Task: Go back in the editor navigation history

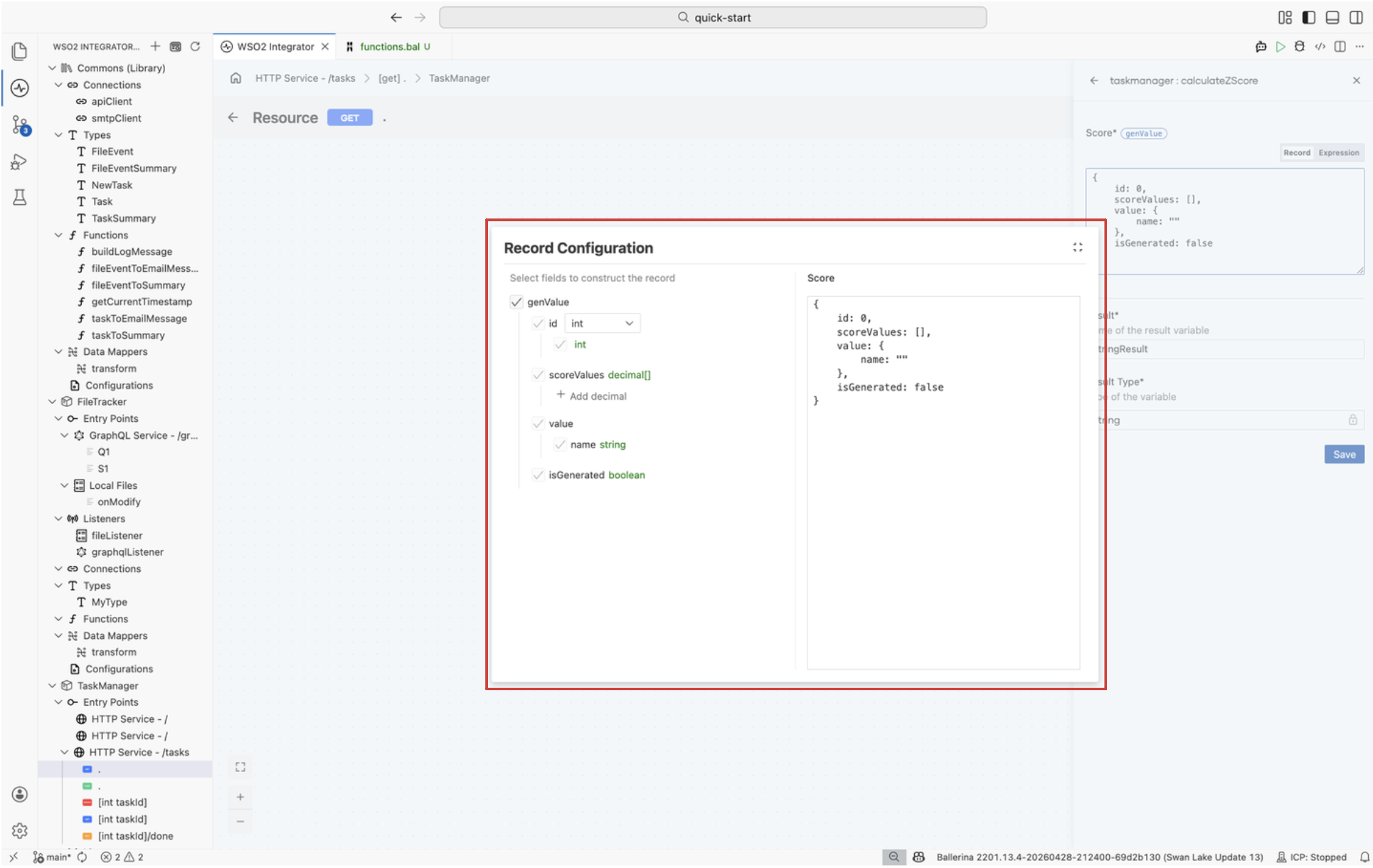Action: click(x=396, y=18)
